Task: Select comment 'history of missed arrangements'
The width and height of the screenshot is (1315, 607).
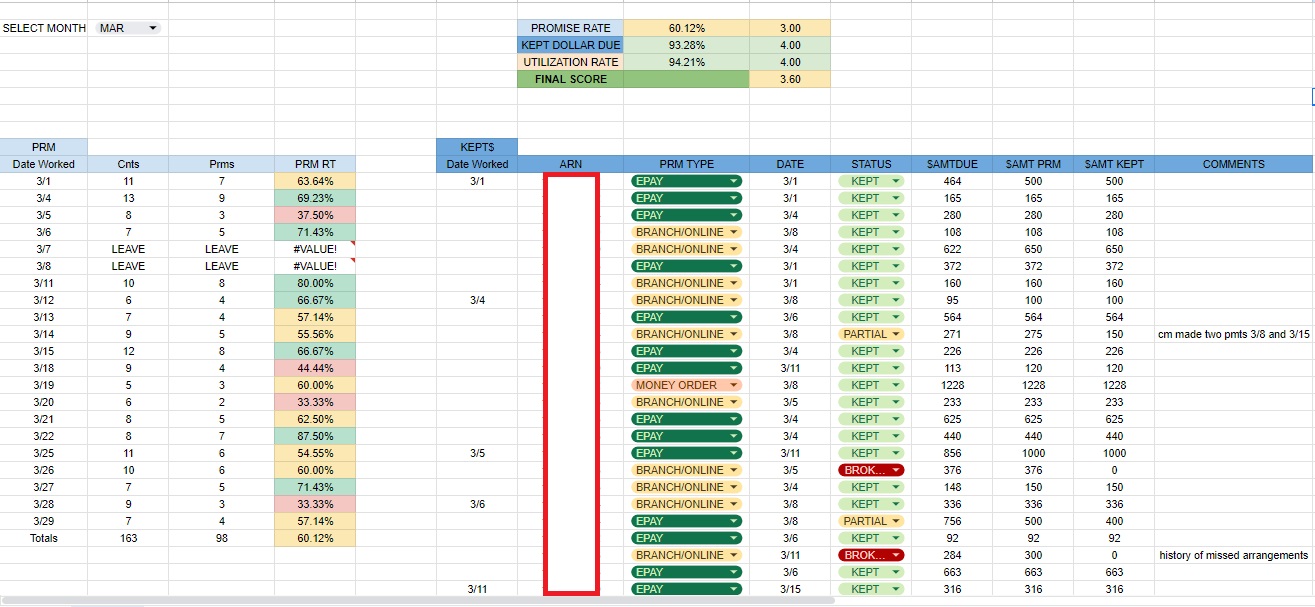Action: click(1234, 555)
